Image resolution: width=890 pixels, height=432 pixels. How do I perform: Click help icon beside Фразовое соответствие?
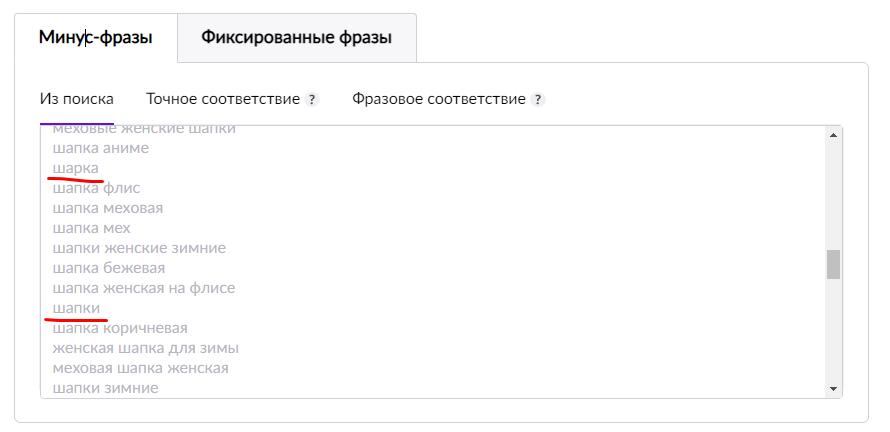click(x=538, y=100)
